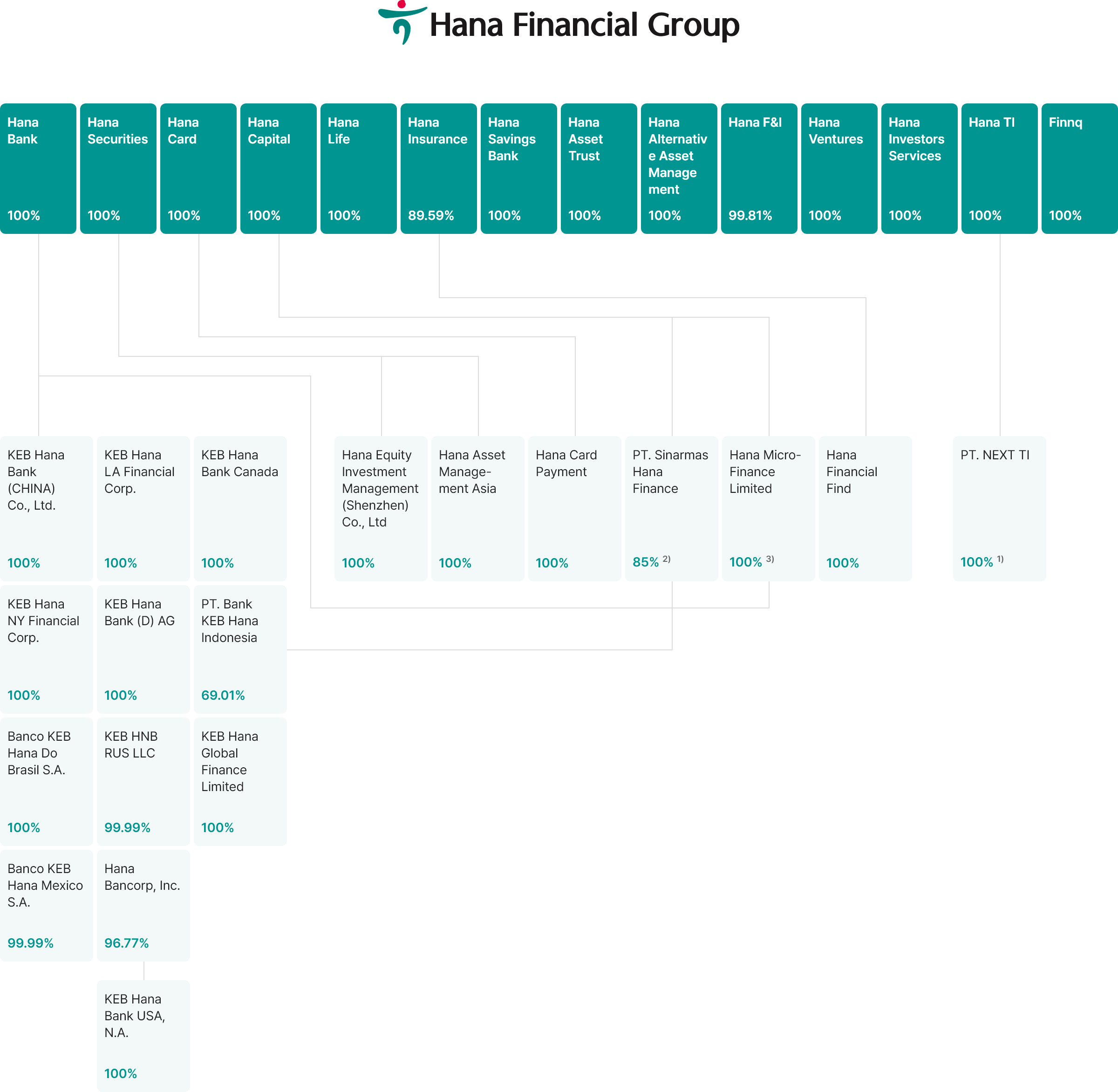Click the PT. NEXT TI box

999,509
